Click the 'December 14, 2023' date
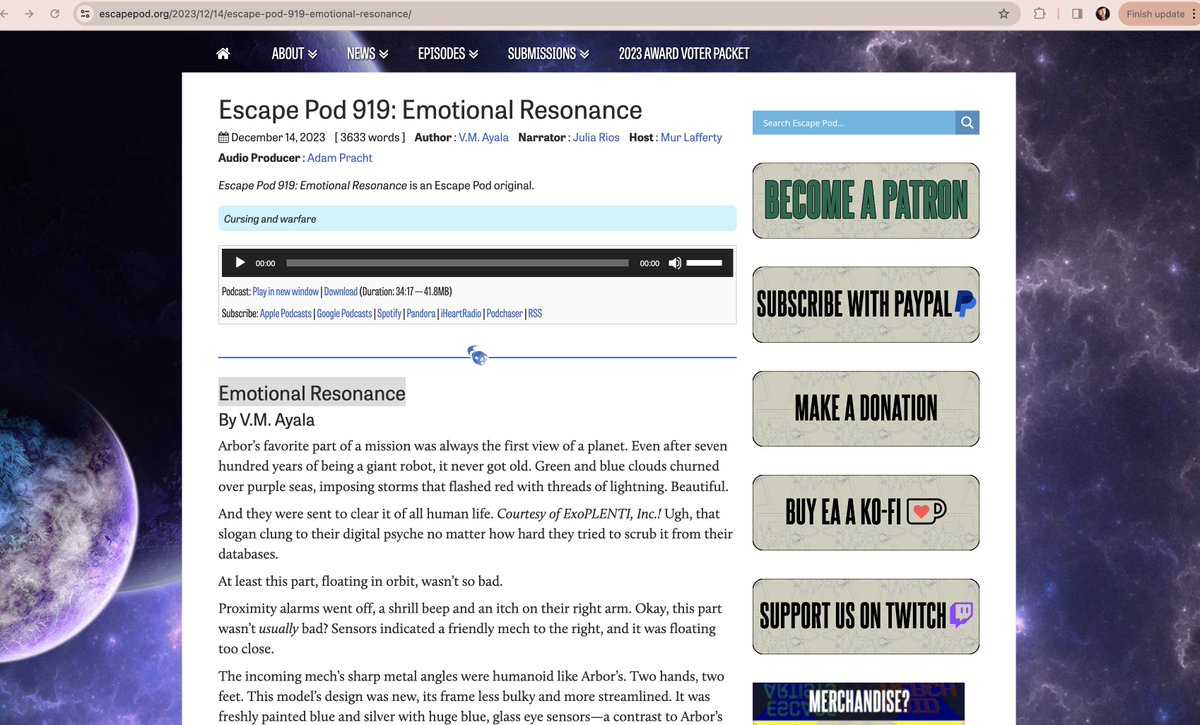Viewport: 1200px width, 725px height. pyautogui.click(x=278, y=137)
